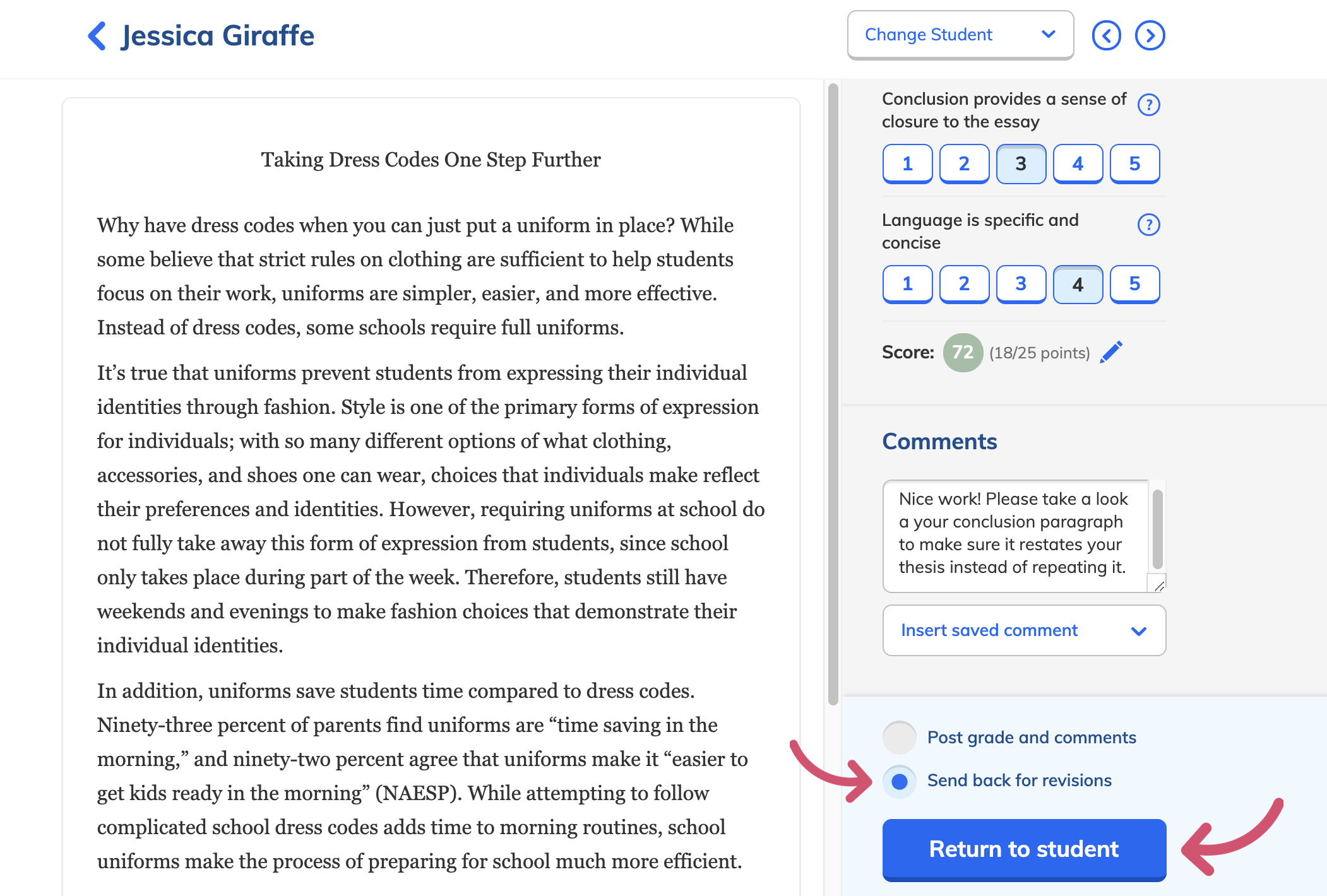Click the Return to student button

[1024, 849]
